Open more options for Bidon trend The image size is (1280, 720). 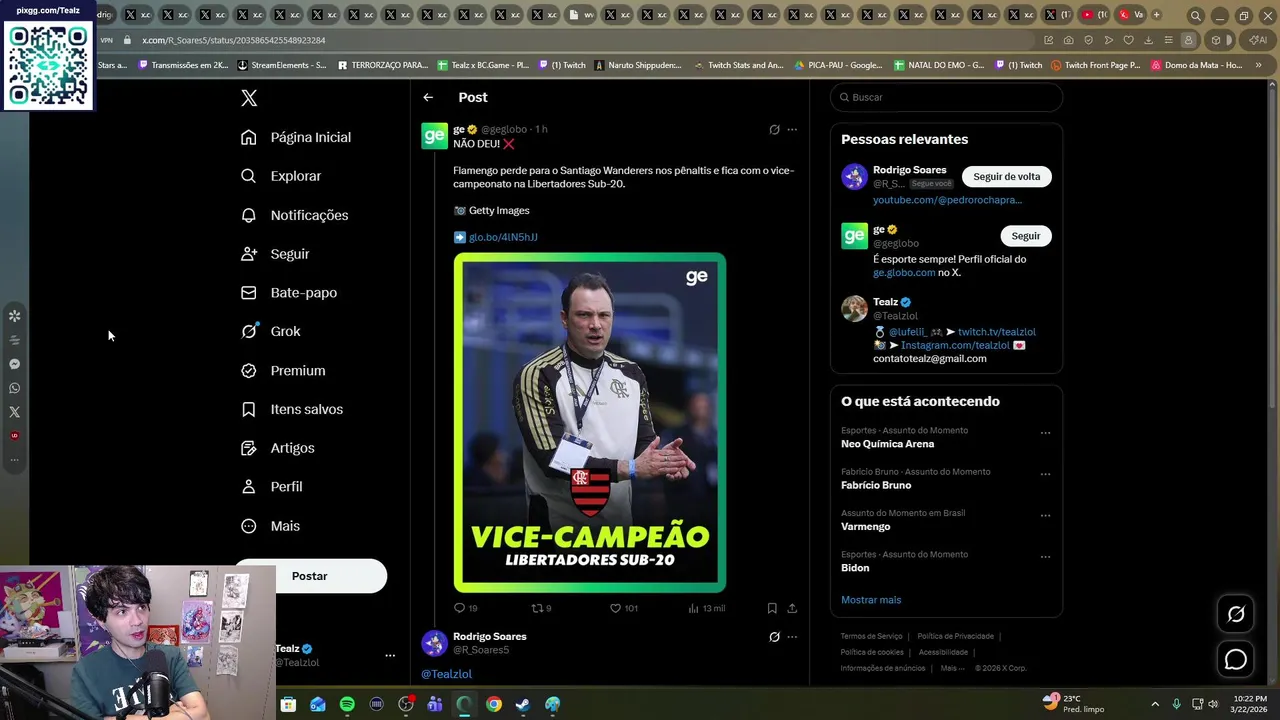tap(1045, 557)
